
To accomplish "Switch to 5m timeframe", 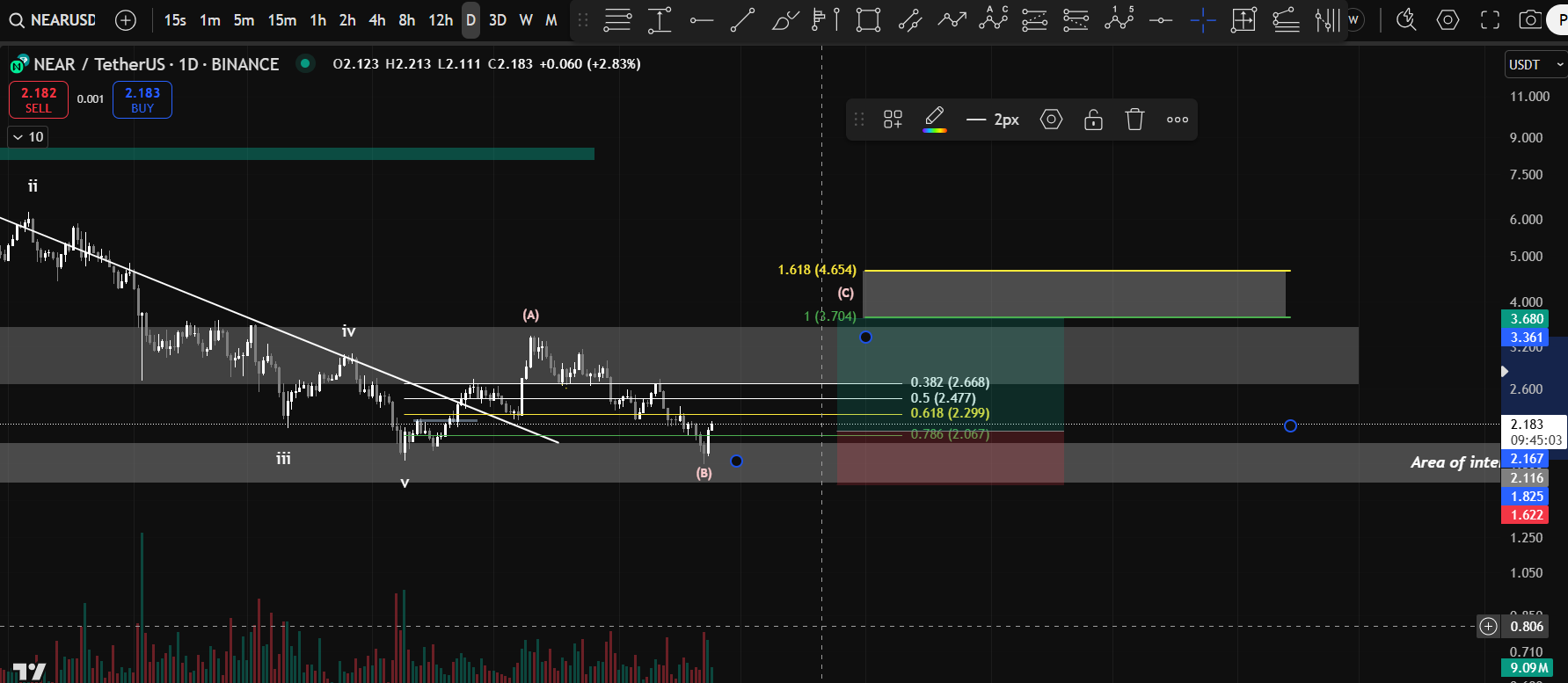I will (x=244, y=19).
